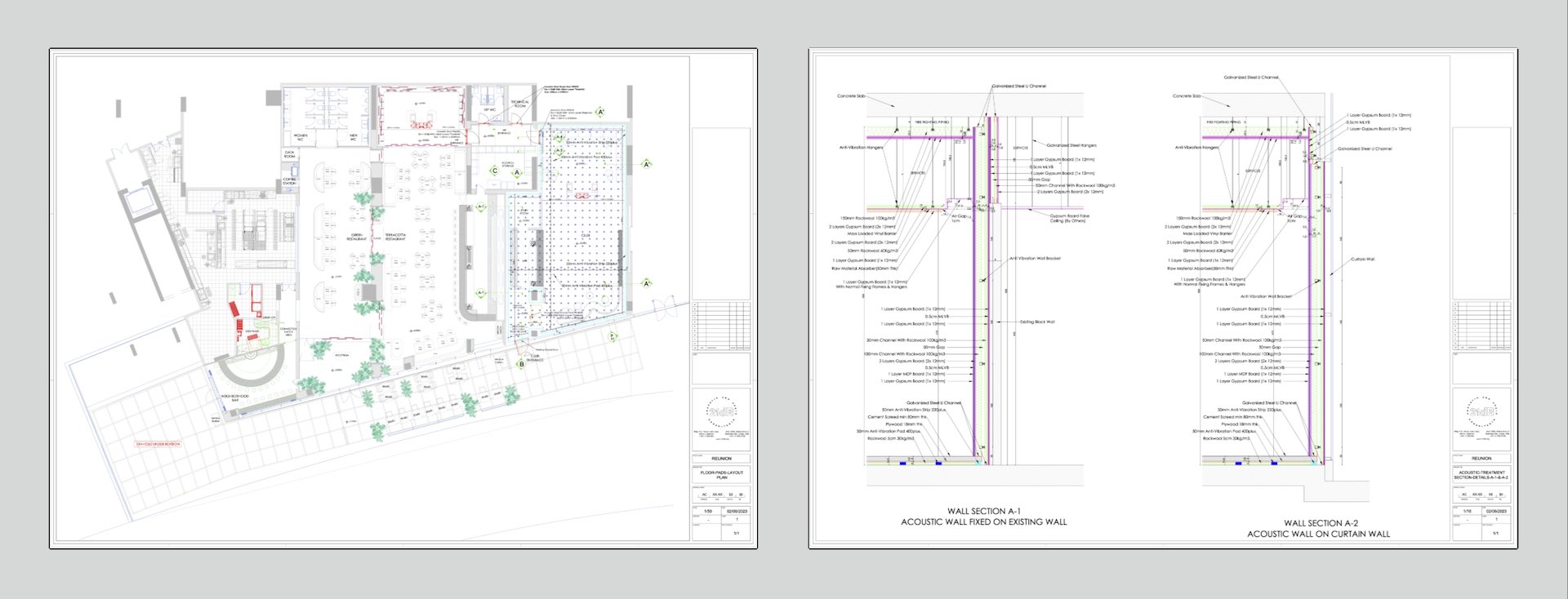The image size is (1568, 599).
Task: Click the red On Hold Under Revision note
Action: (158, 444)
